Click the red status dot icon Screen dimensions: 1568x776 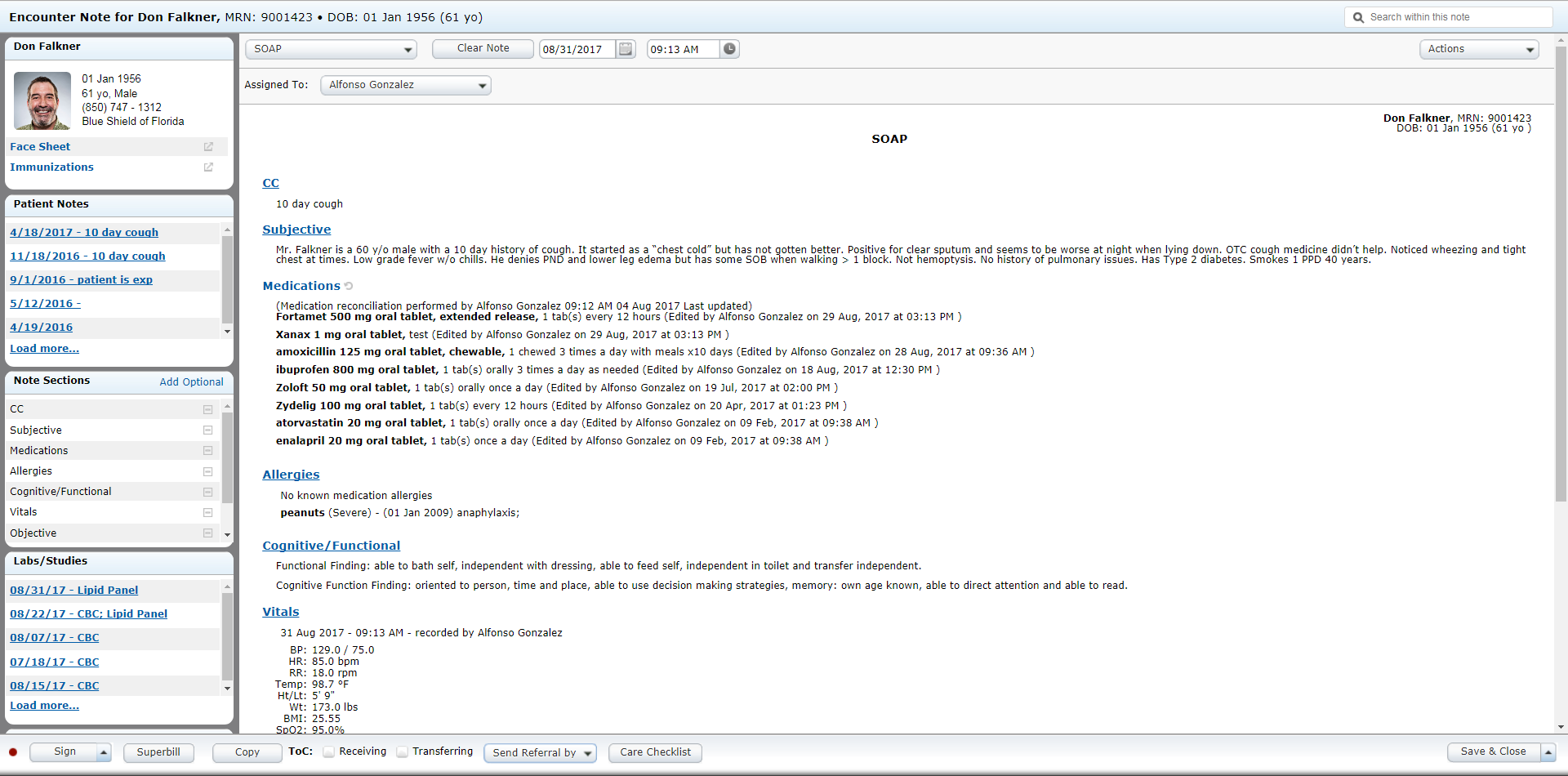(x=13, y=752)
